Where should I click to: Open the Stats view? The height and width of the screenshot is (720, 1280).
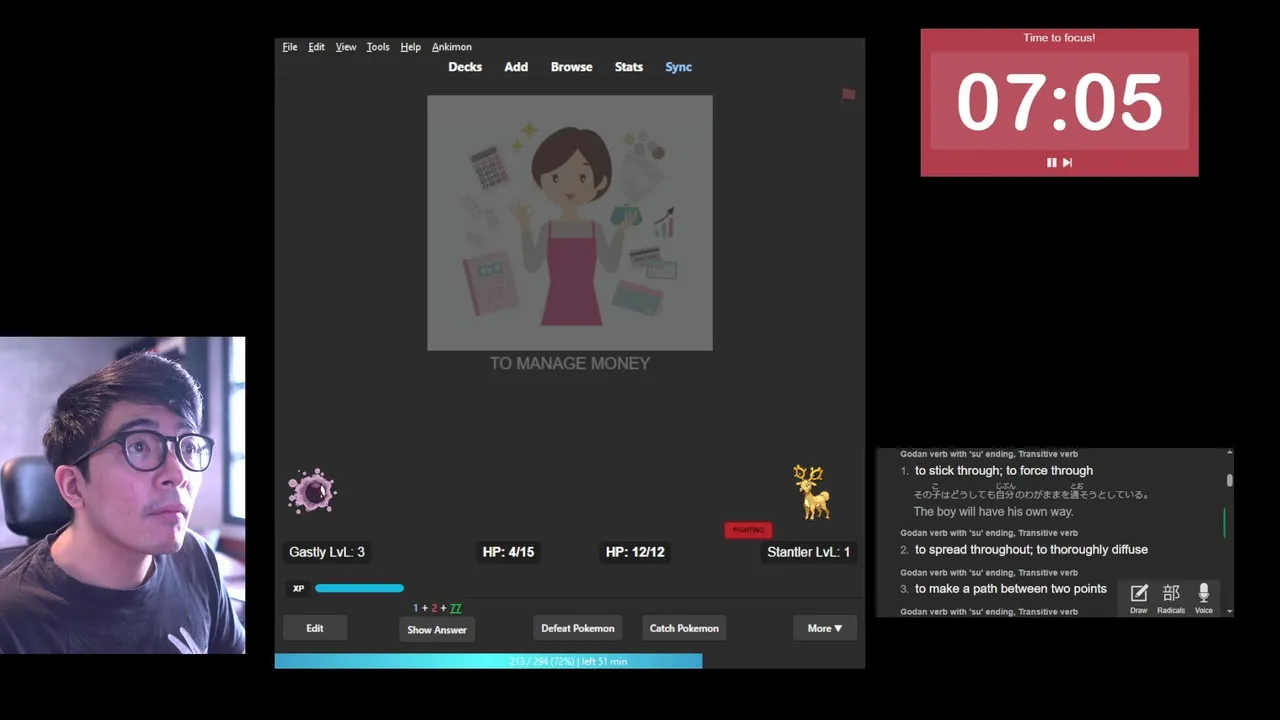click(629, 67)
